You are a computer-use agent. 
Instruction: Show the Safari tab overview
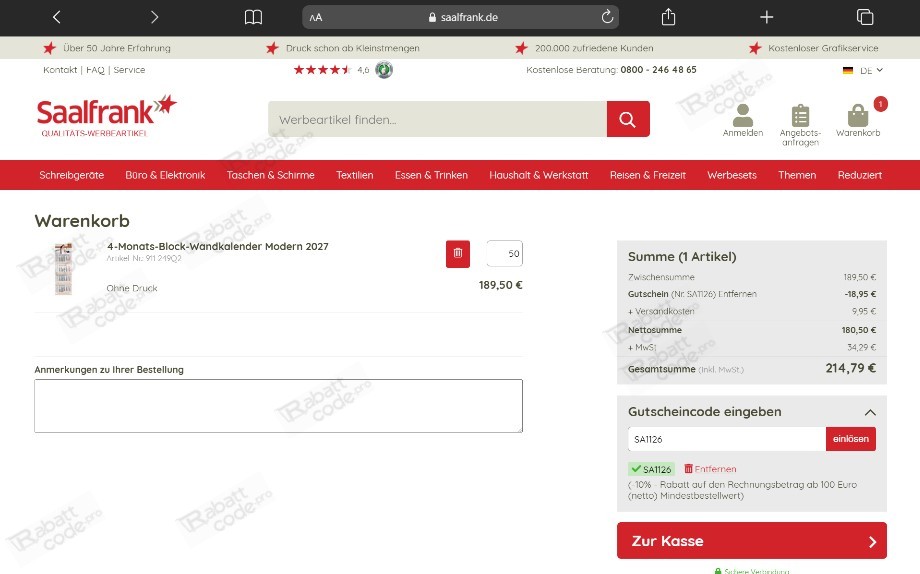point(865,17)
